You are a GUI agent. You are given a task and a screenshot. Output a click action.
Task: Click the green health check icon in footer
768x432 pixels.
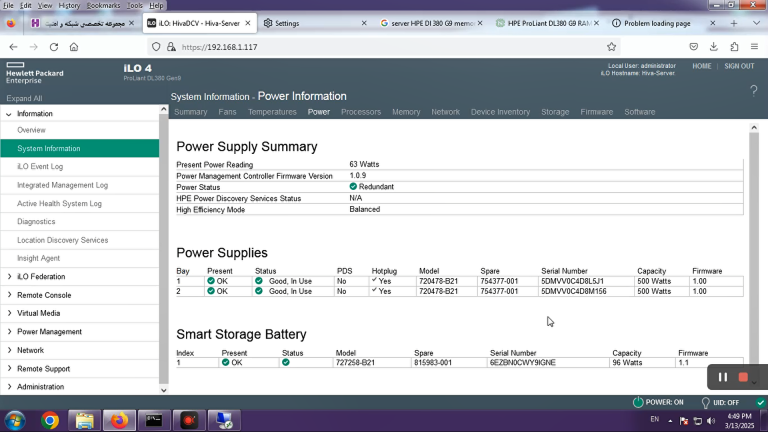[x=761, y=403]
